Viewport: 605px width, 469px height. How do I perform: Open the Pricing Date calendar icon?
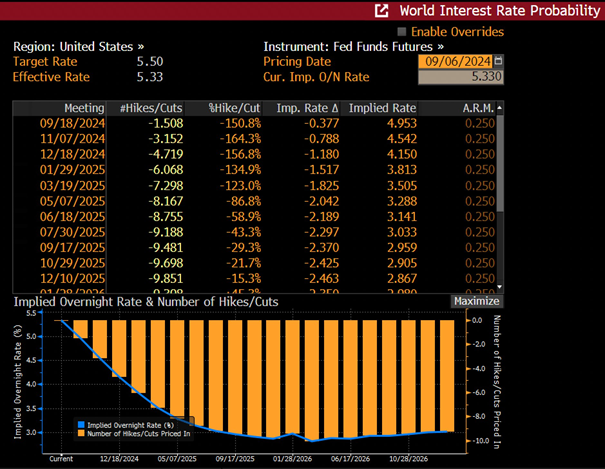(x=499, y=61)
